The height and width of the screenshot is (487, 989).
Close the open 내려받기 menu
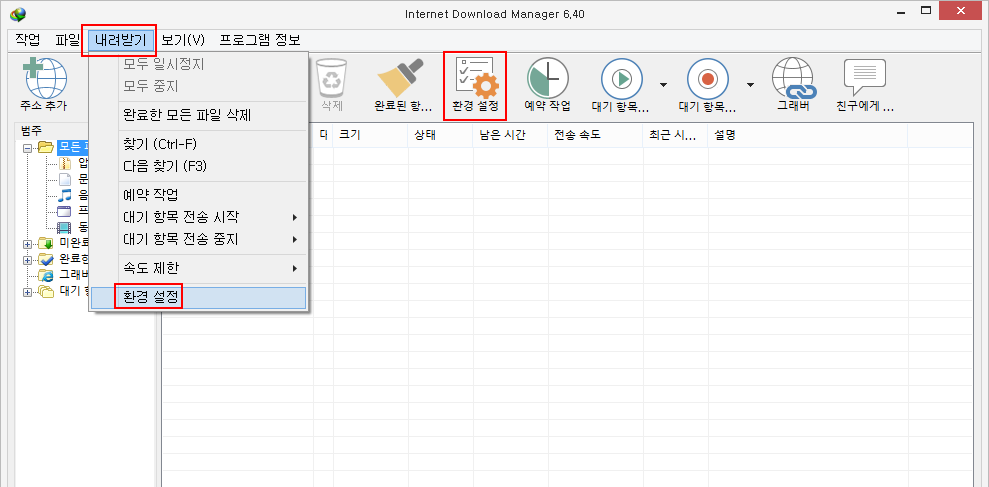[x=120, y=40]
